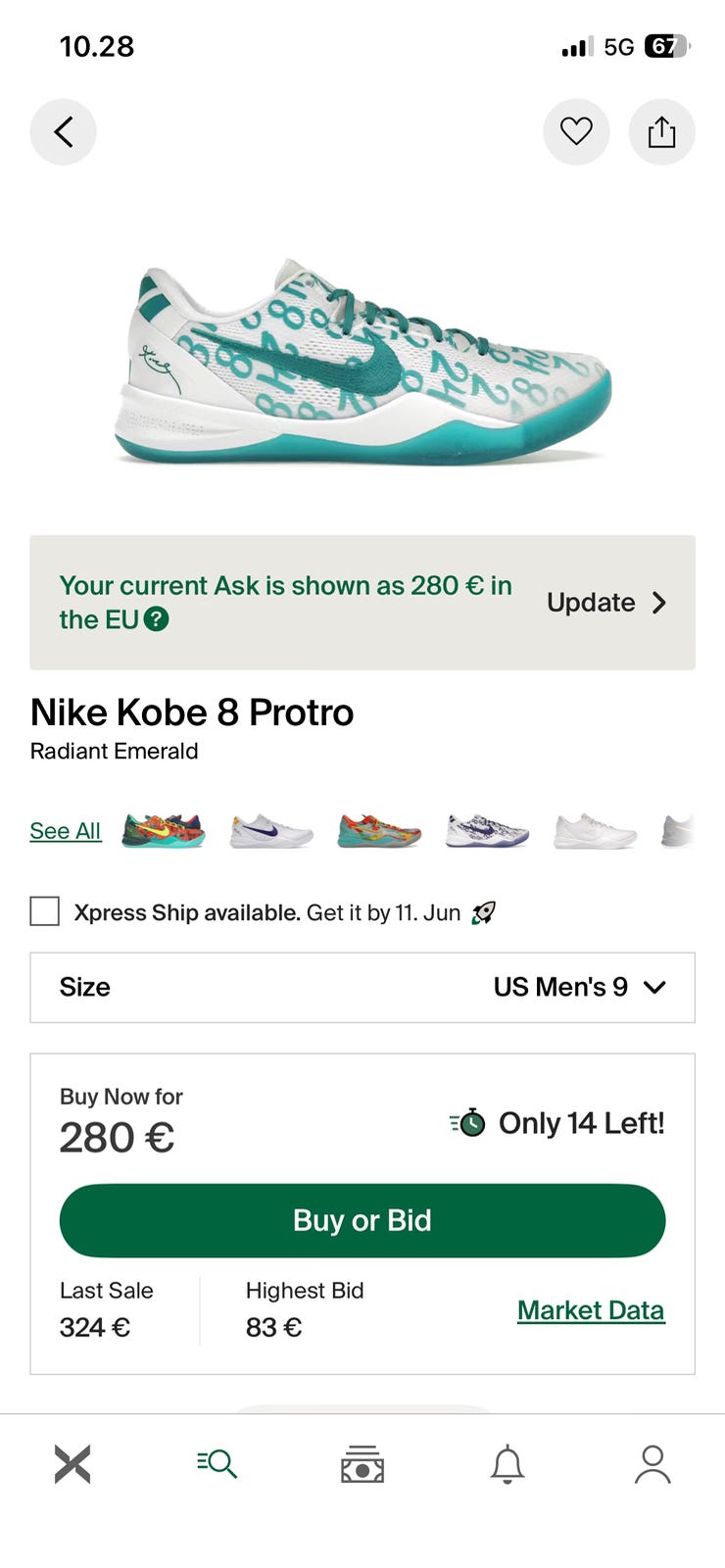Open the Market Data link
This screenshot has height=1568, width=725.
pos(591,1310)
